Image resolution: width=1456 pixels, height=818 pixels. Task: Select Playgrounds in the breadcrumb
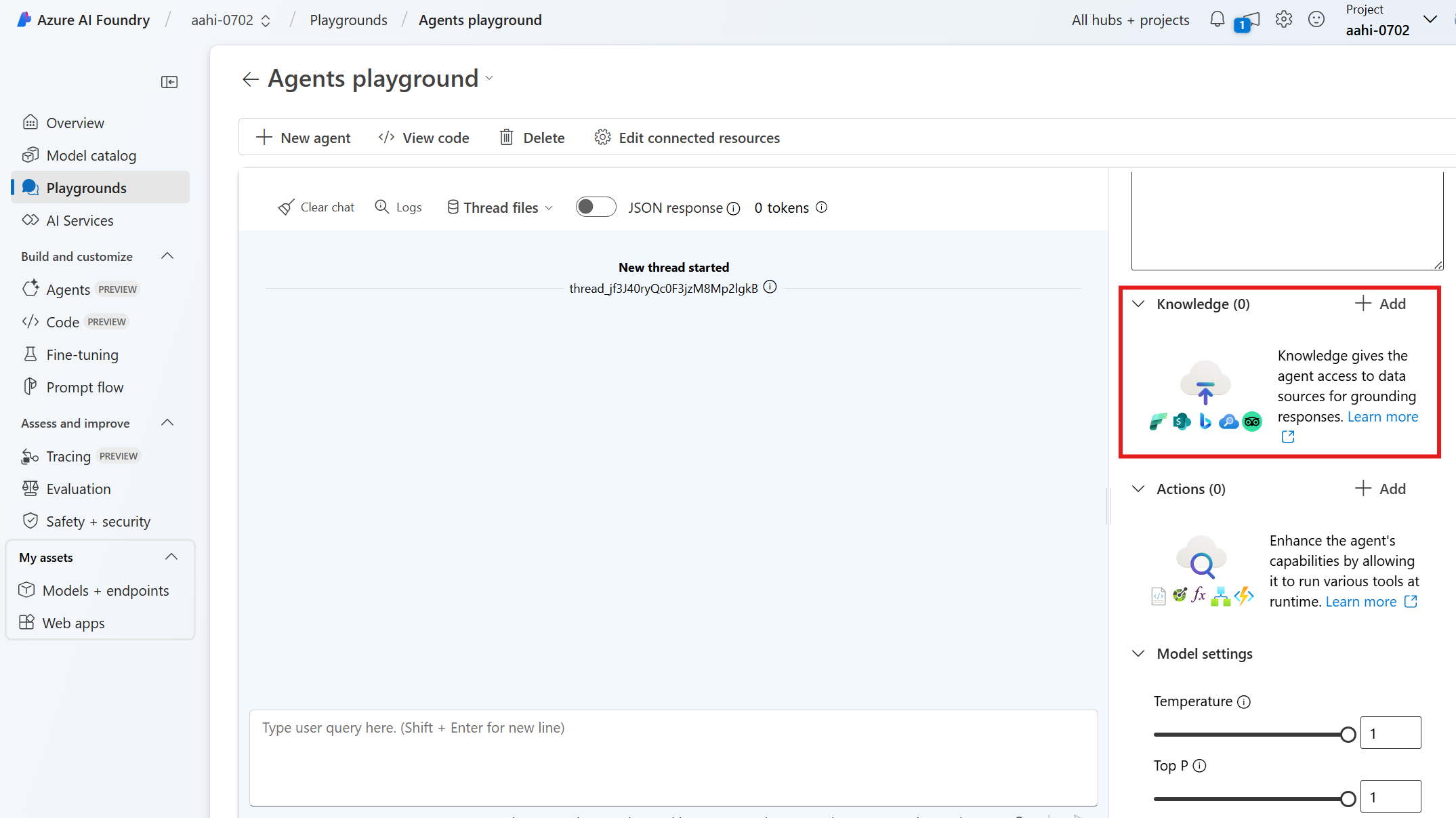click(x=348, y=20)
